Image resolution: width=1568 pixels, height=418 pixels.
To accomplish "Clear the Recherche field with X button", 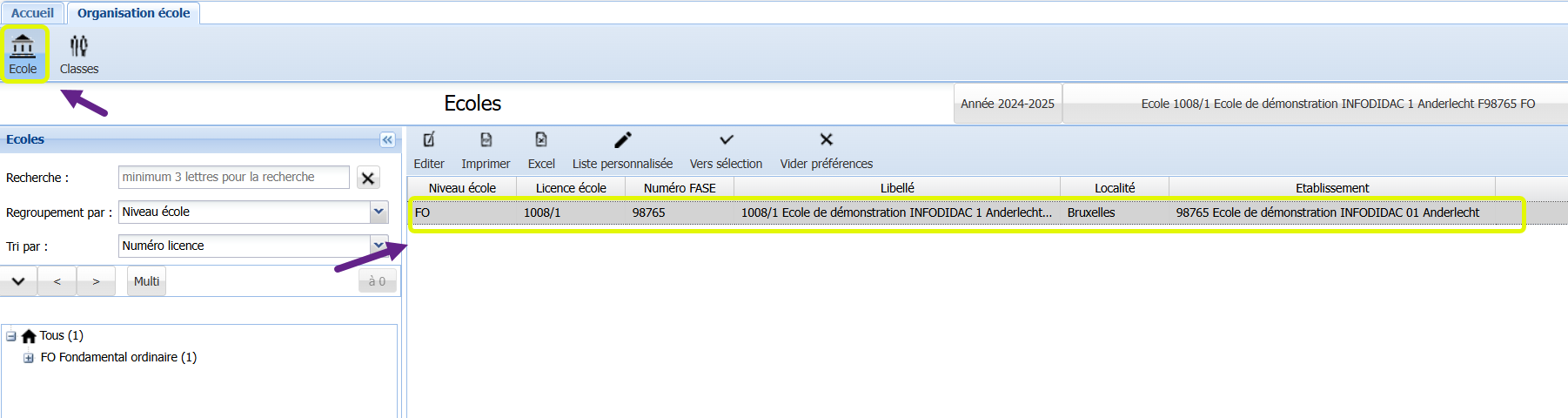I will 368,178.
